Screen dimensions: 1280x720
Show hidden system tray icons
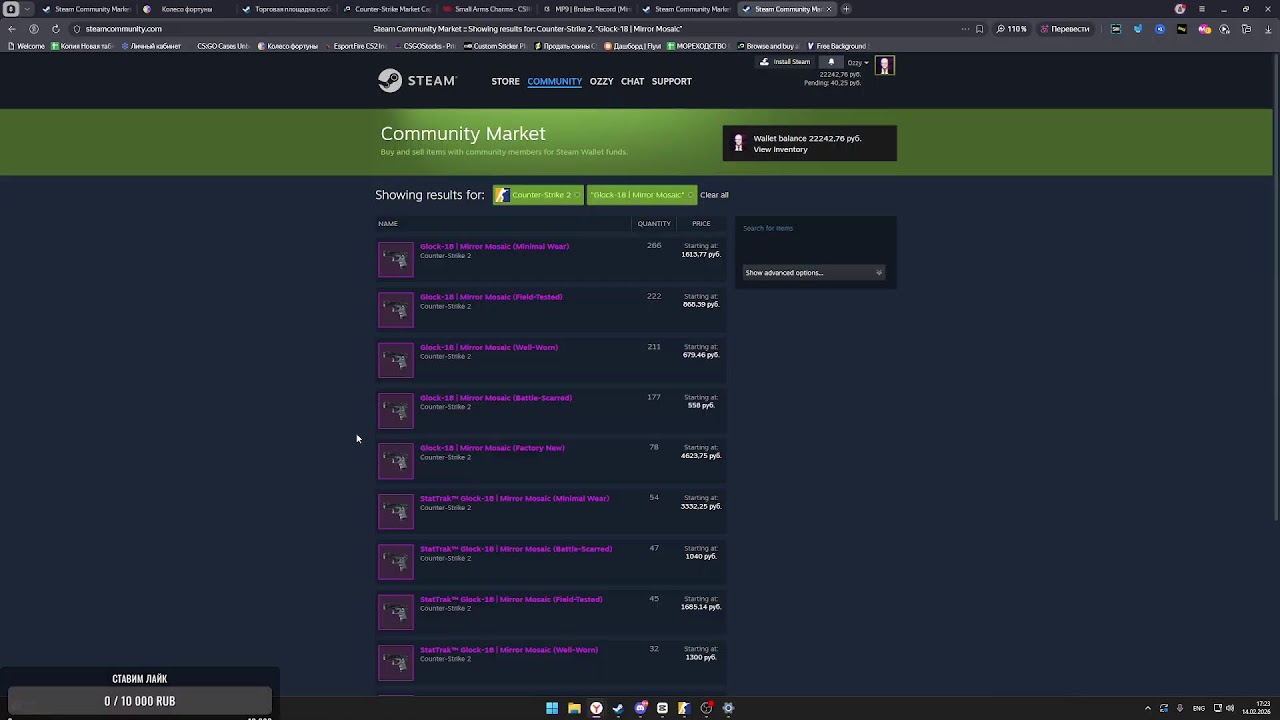click(x=1148, y=708)
